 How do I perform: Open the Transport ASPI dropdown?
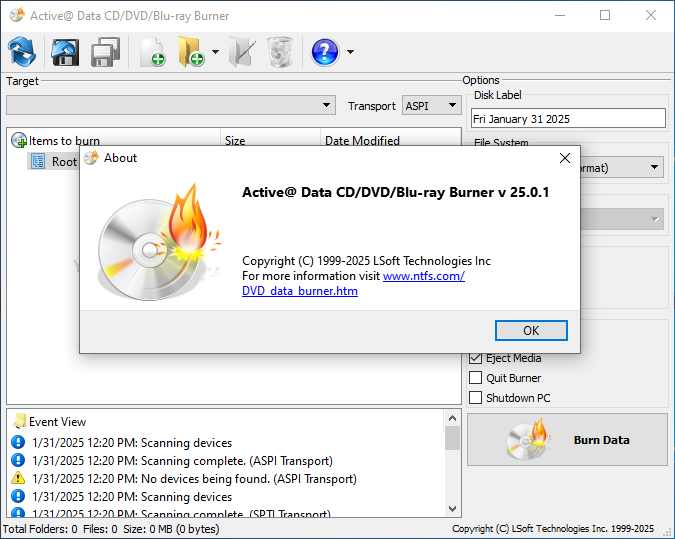click(431, 105)
